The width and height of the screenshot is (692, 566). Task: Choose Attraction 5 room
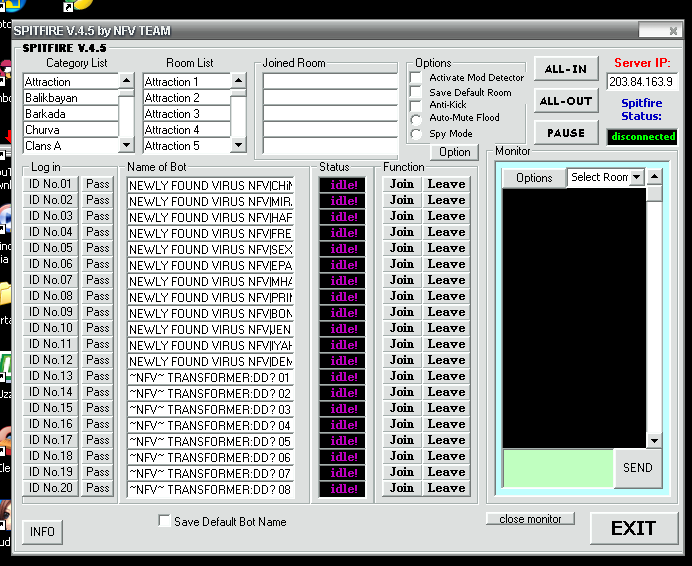187,145
